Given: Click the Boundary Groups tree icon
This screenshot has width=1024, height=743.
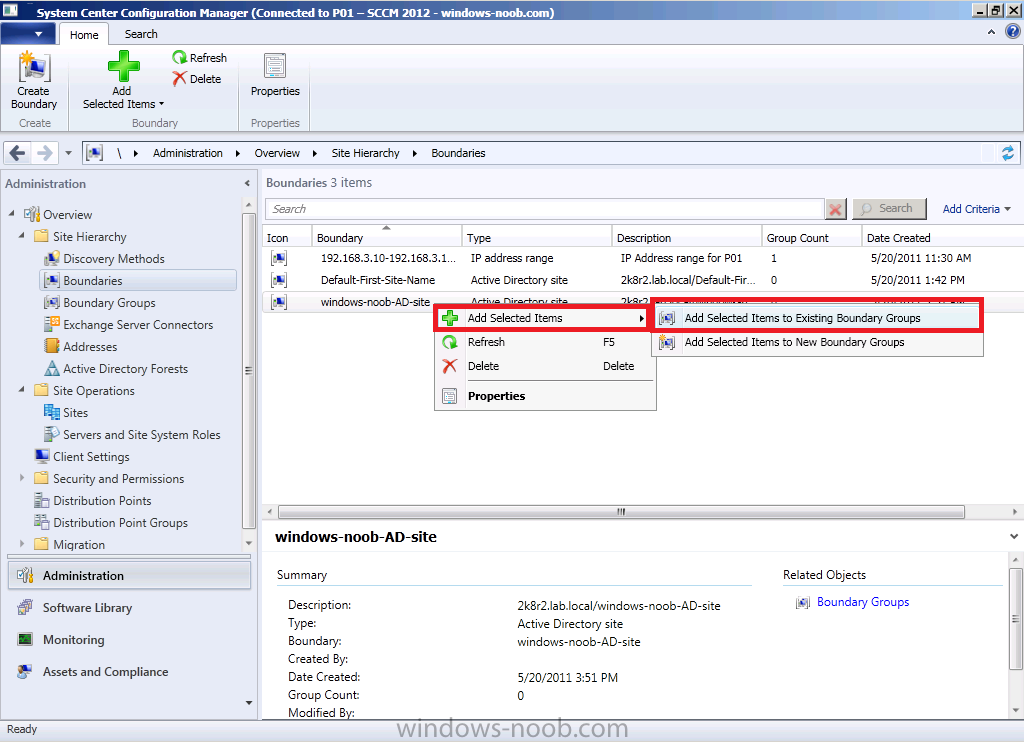Looking at the screenshot, I should tap(52, 303).
